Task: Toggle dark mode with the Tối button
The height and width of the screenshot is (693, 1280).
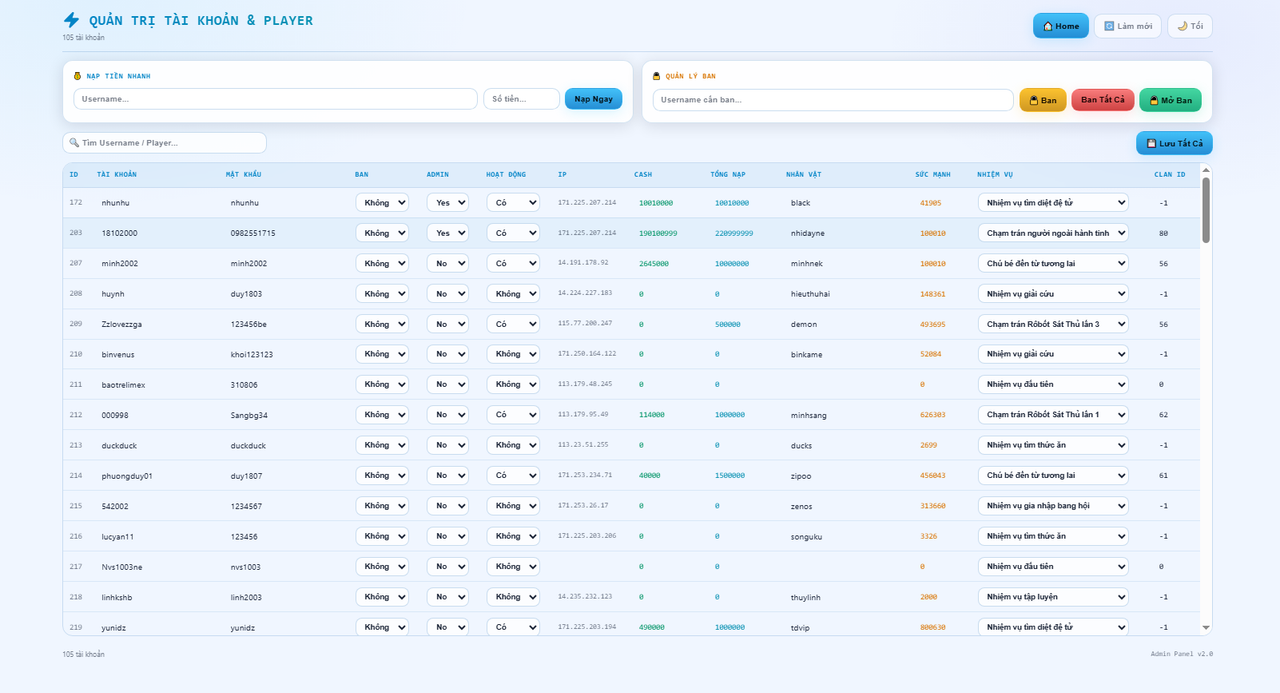Action: pyautogui.click(x=1190, y=26)
